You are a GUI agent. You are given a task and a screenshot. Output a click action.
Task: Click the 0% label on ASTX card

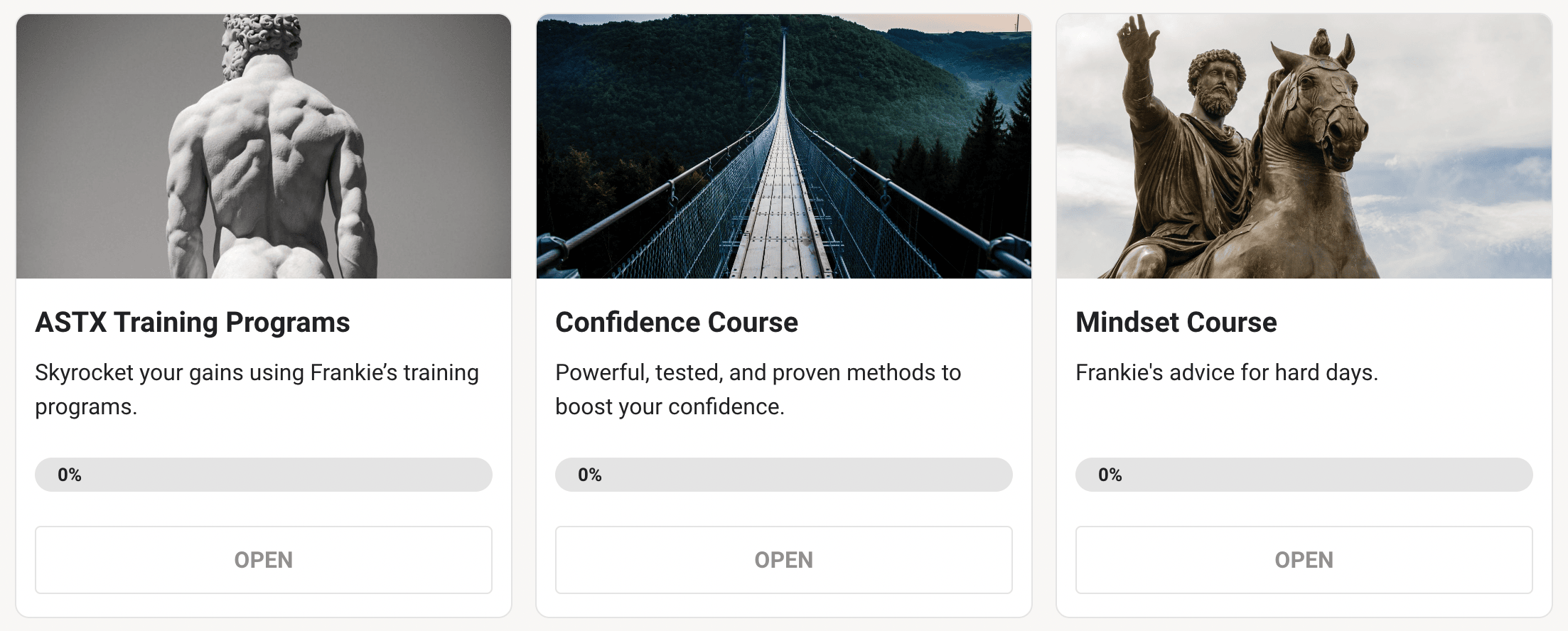click(x=70, y=475)
